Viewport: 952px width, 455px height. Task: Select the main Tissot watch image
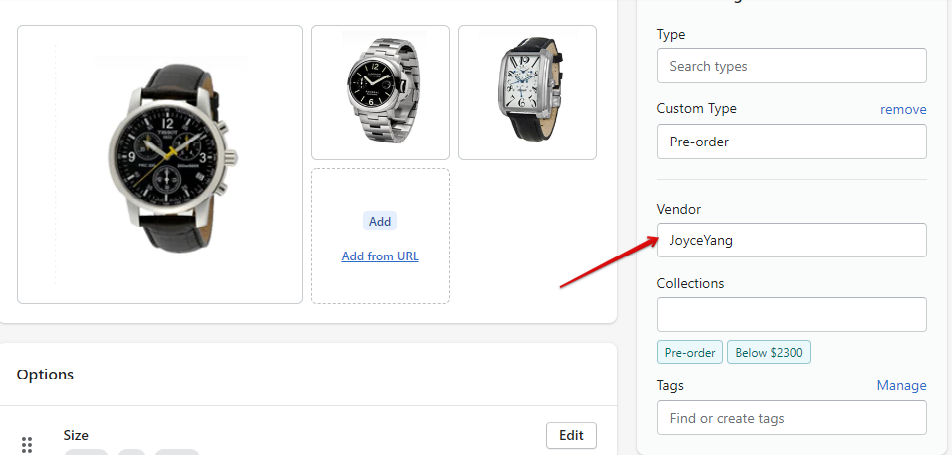160,164
